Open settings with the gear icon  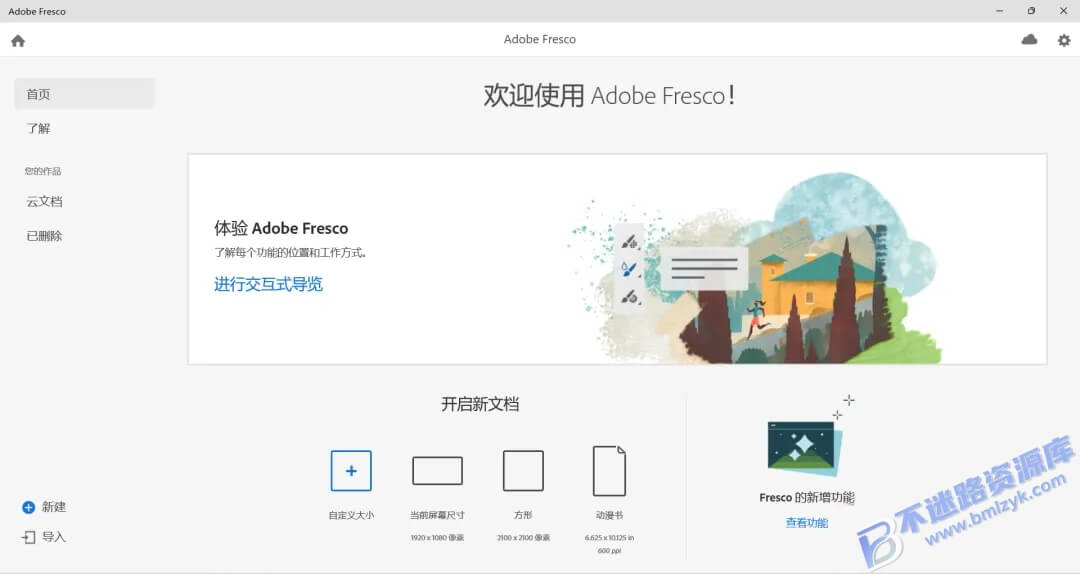click(1064, 41)
